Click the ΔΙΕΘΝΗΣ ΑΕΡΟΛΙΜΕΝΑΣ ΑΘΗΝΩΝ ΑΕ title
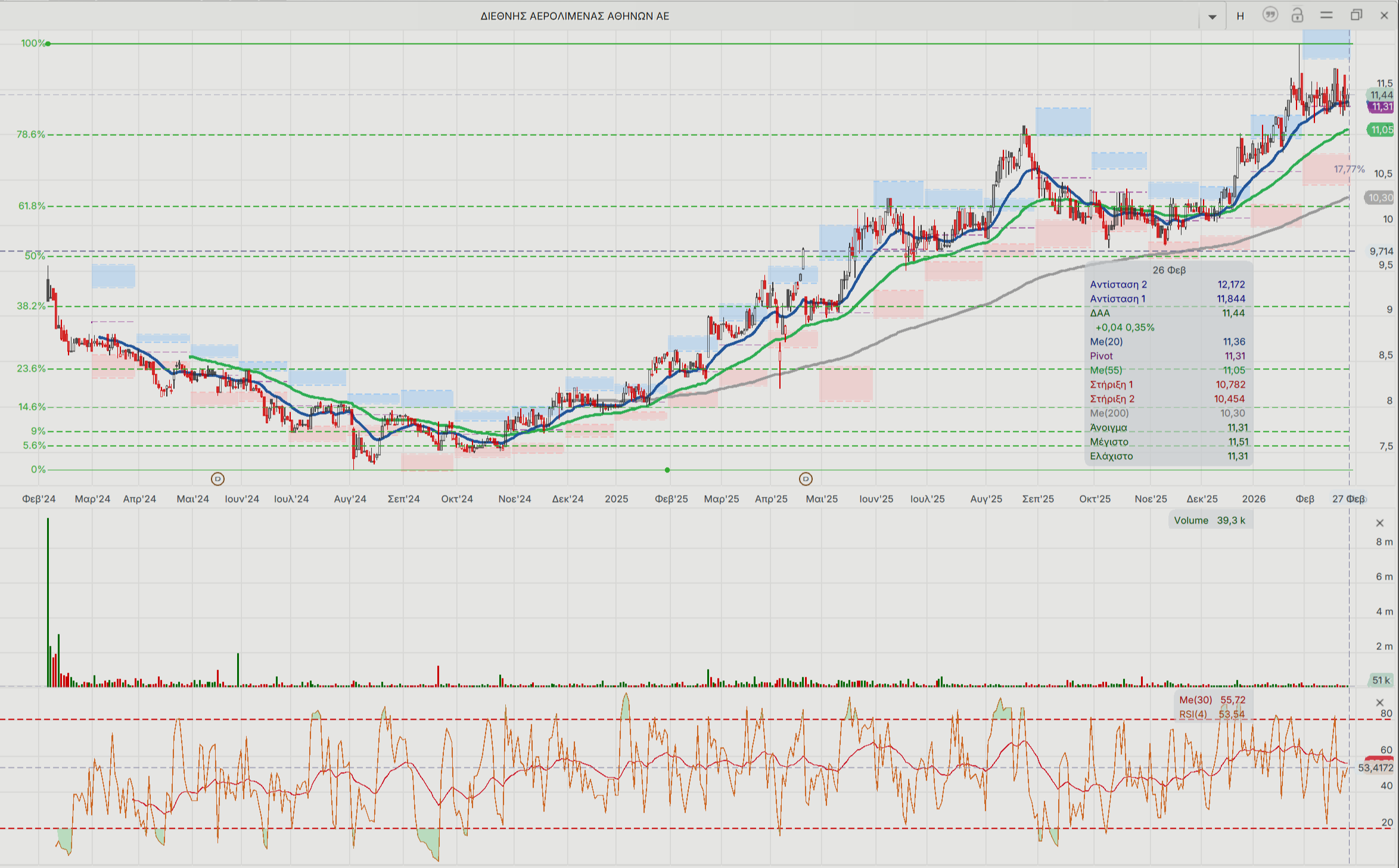Screen dimensions: 1399x868 coord(574,16)
